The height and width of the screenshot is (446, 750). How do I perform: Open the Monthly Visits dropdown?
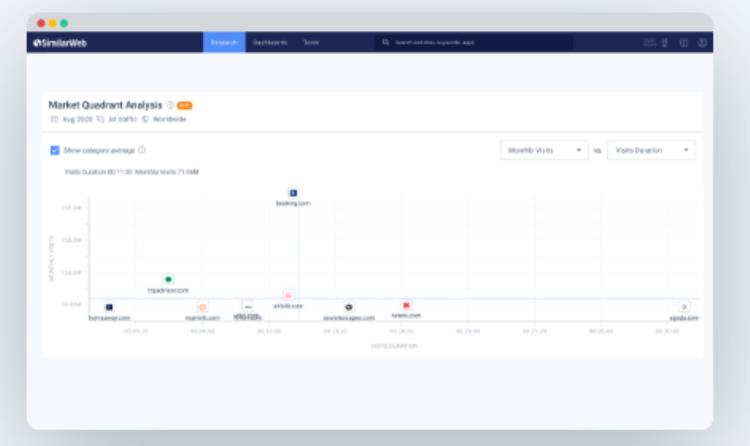pos(544,150)
